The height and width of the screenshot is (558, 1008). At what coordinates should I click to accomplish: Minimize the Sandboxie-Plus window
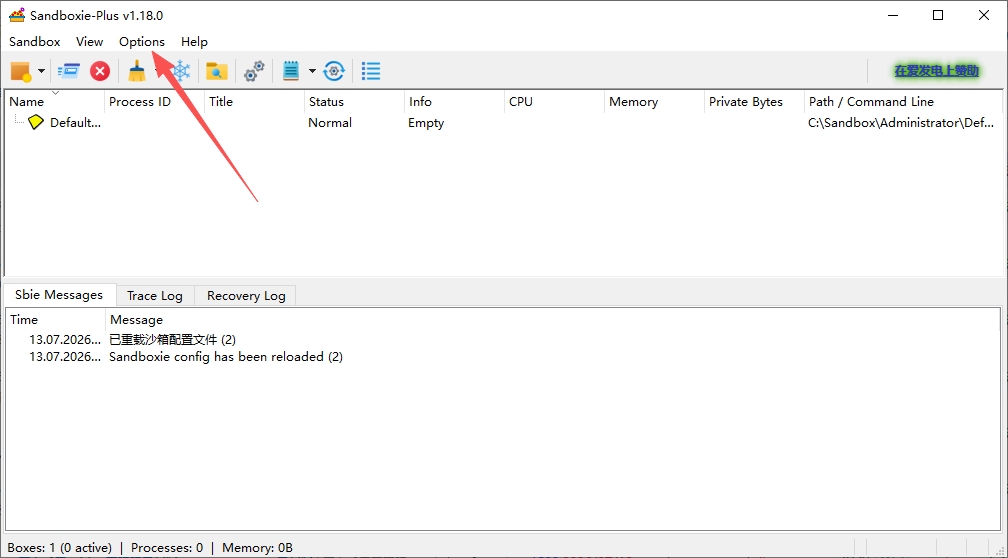point(892,15)
